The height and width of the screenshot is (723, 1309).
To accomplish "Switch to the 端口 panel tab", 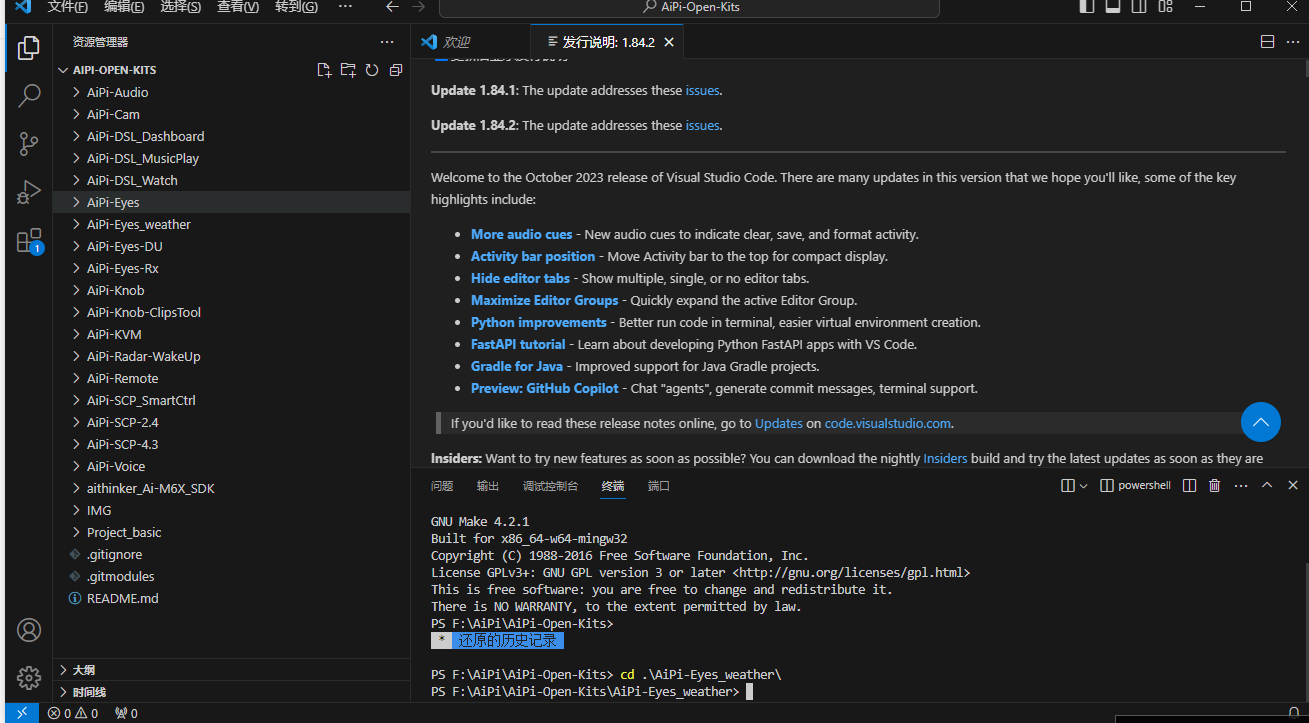I will (659, 486).
